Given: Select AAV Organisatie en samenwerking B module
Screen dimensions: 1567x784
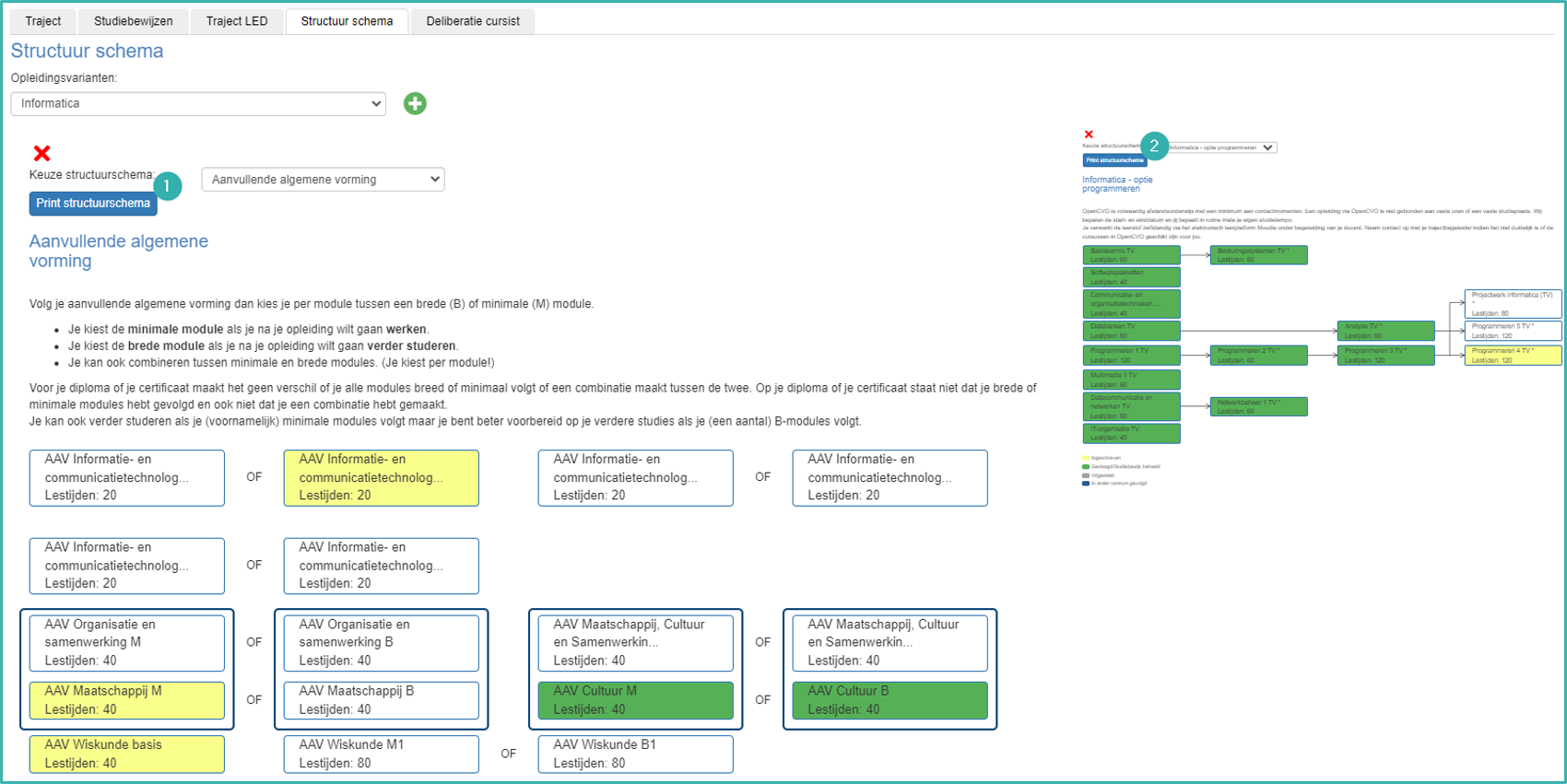Looking at the screenshot, I should (x=382, y=643).
